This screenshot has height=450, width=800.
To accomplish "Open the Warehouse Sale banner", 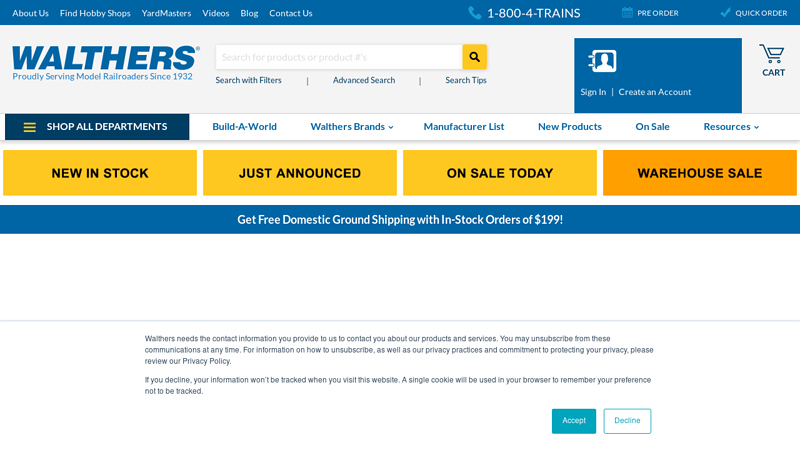I will tap(700, 173).
